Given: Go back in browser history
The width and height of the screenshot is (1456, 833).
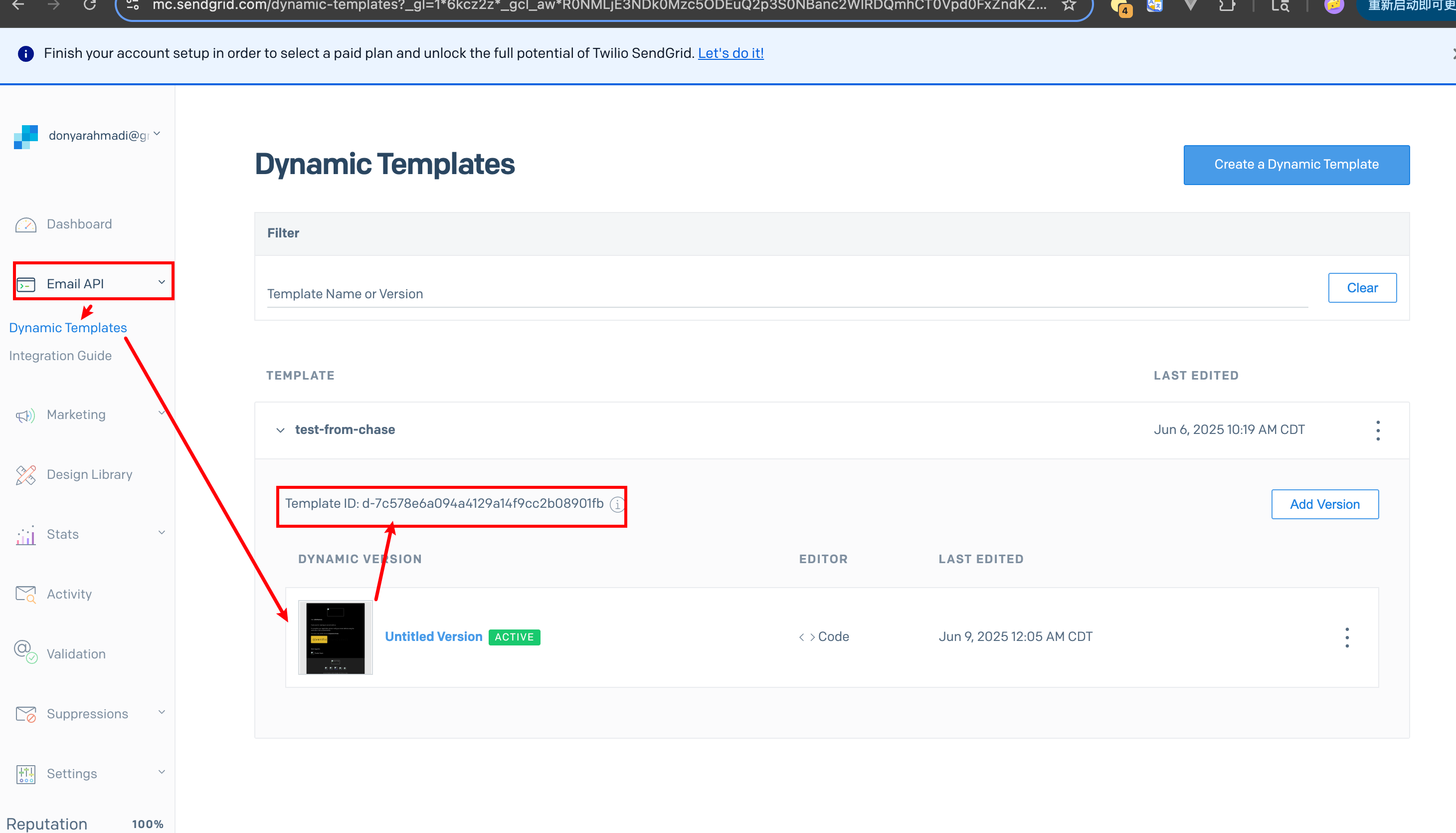Looking at the screenshot, I should tap(18, 5).
